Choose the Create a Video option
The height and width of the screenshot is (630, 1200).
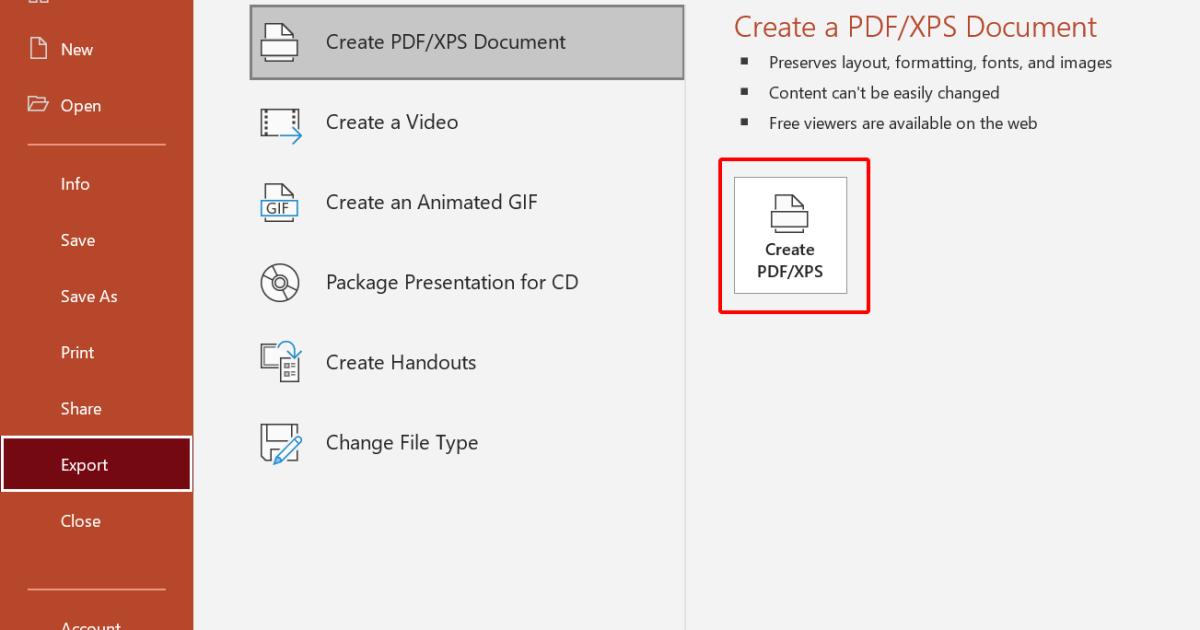click(391, 122)
